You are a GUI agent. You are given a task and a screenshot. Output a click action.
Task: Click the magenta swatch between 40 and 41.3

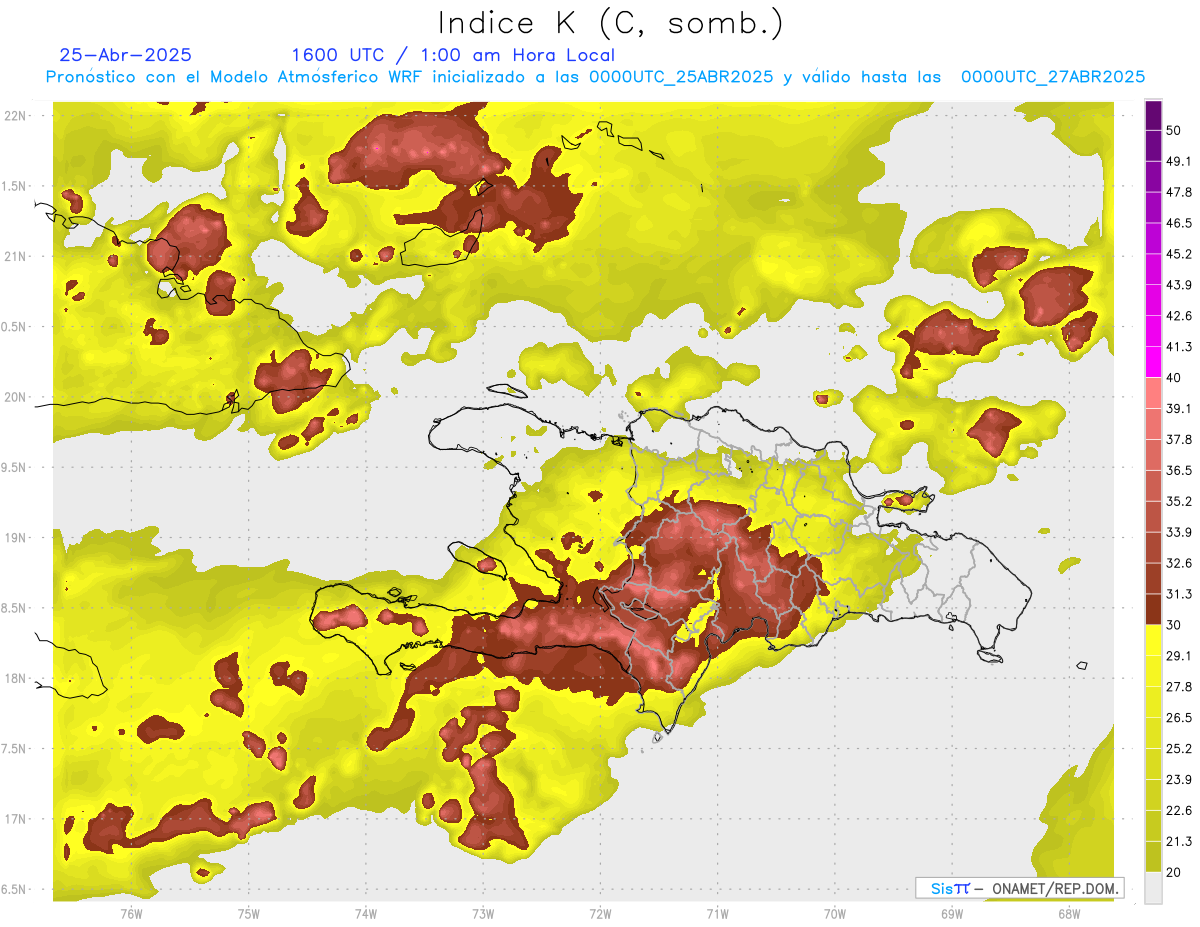pos(1153,362)
